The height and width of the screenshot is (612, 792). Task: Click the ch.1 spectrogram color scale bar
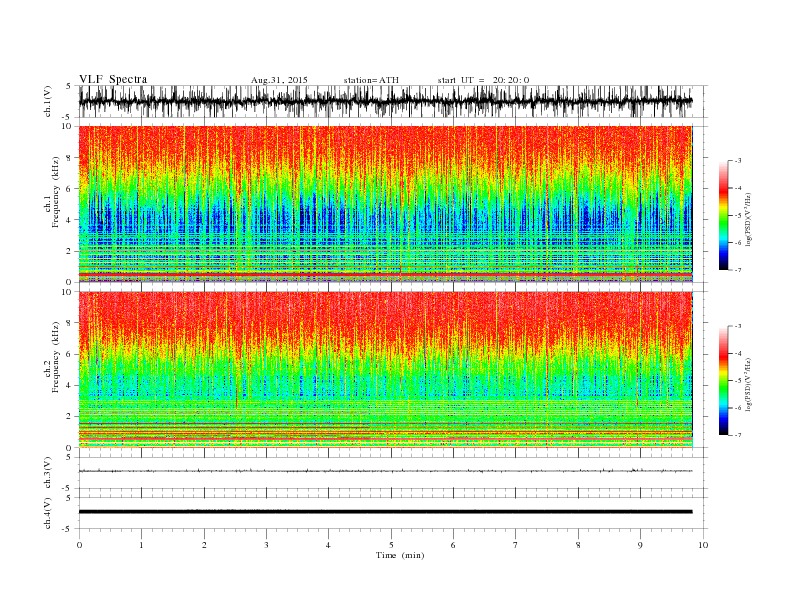(x=724, y=216)
